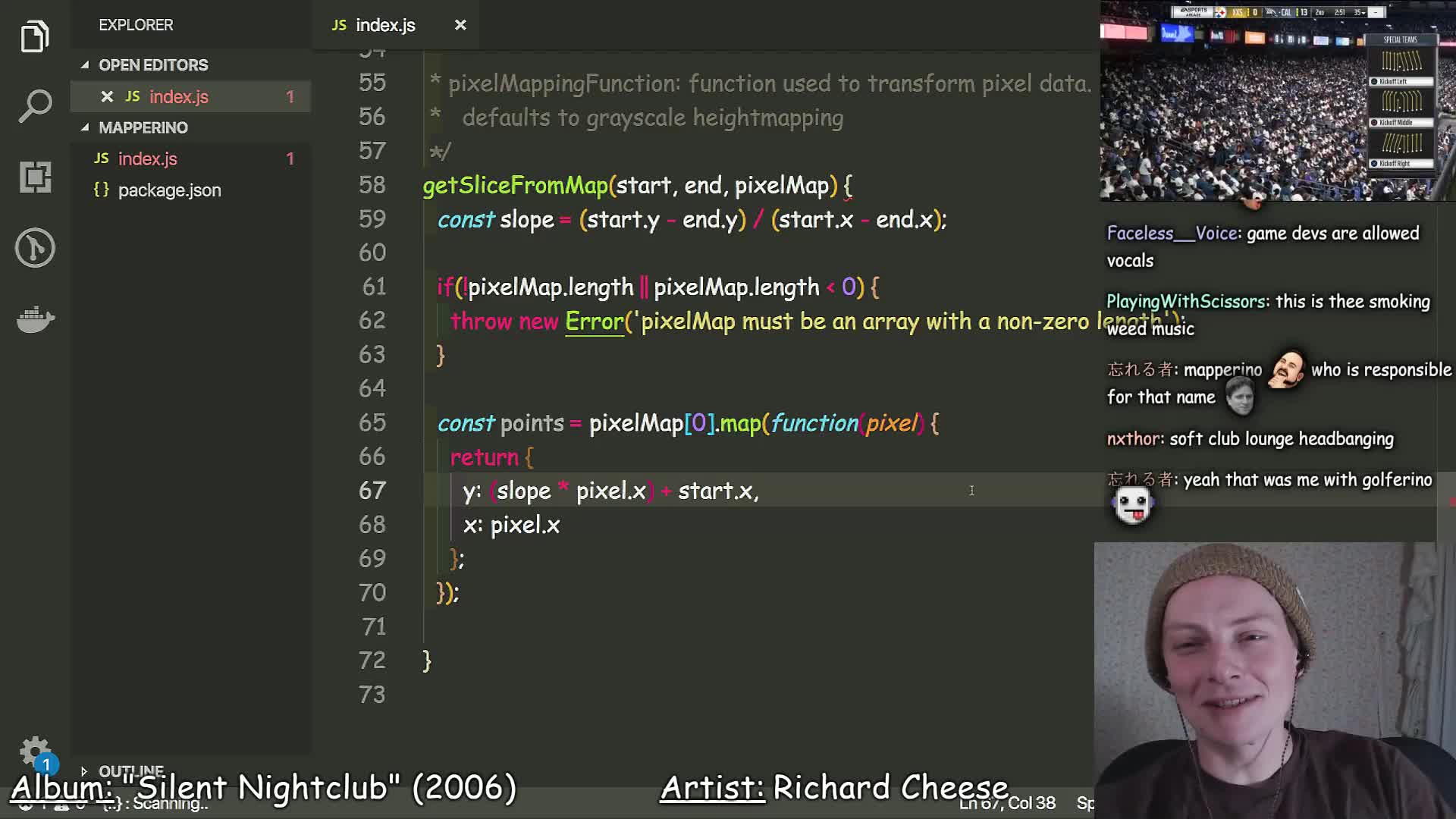
Task: Click the streamer webcam overlay
Action: (x=1275, y=680)
